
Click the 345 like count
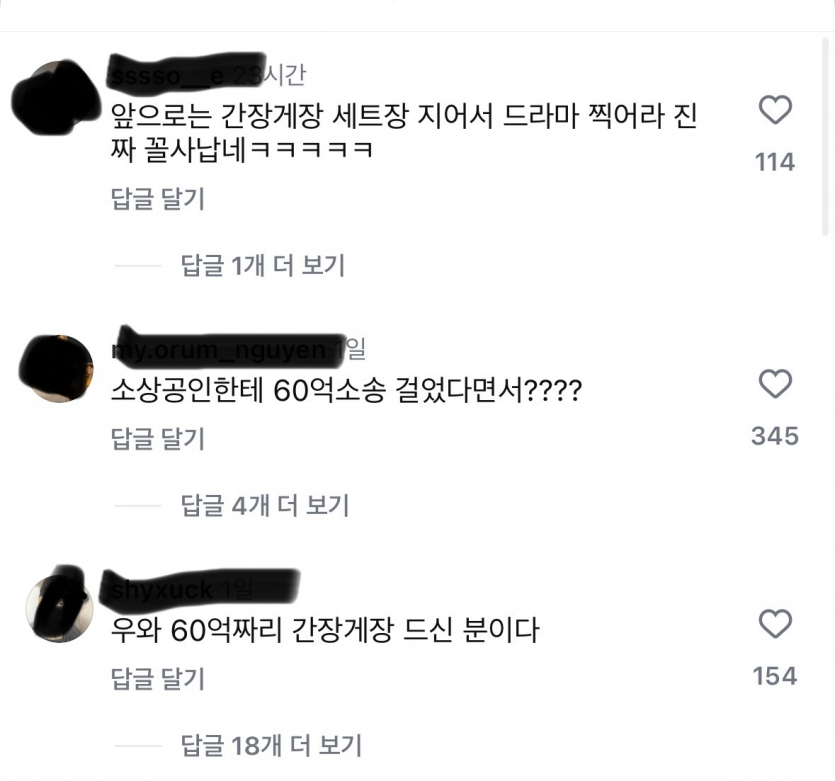[x=775, y=436]
